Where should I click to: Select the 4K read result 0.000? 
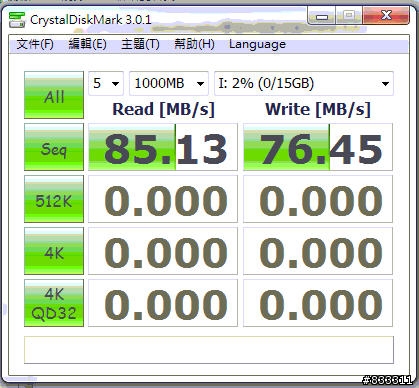point(163,251)
